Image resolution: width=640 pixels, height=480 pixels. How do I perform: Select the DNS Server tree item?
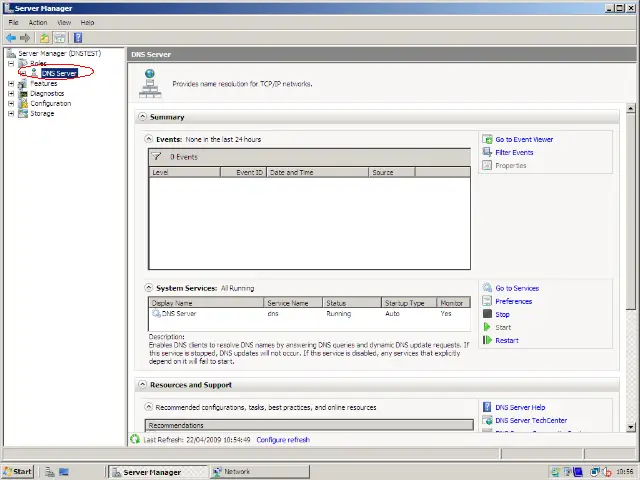[60, 73]
